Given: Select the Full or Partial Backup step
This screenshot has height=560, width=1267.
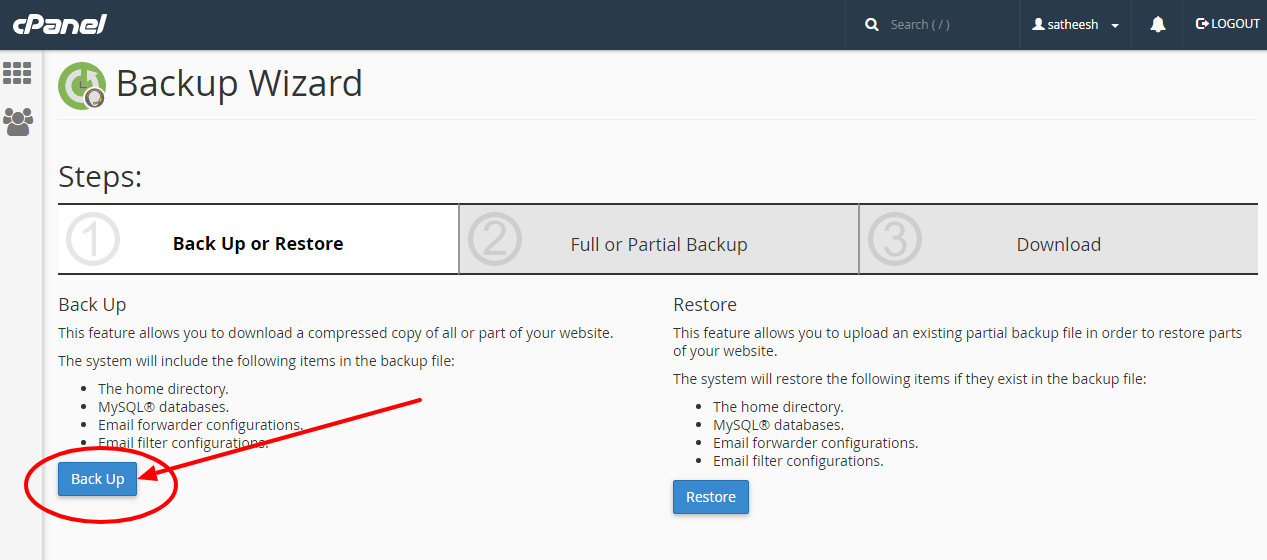Looking at the screenshot, I should pyautogui.click(x=659, y=240).
